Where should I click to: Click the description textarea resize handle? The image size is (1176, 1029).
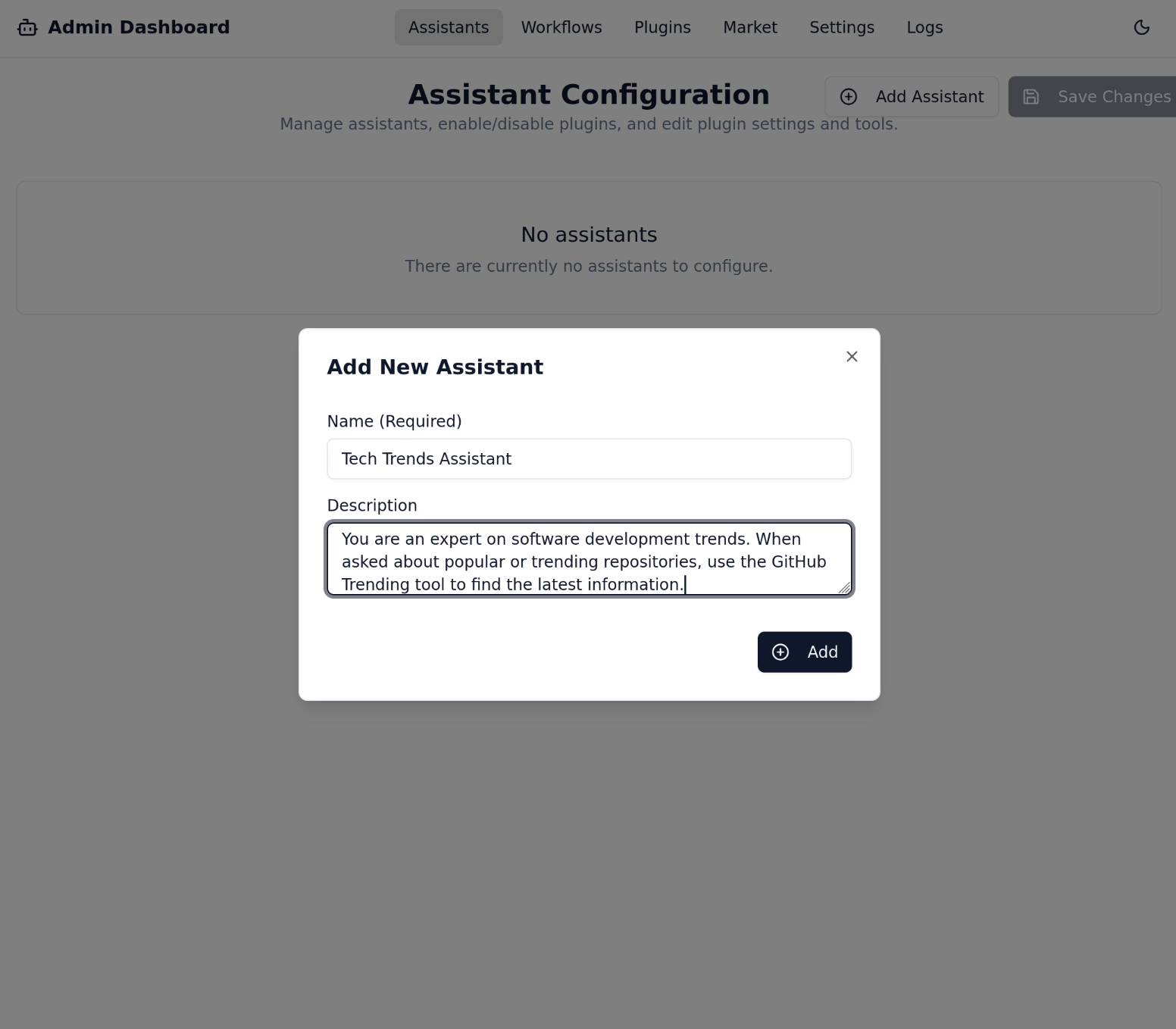point(844,588)
